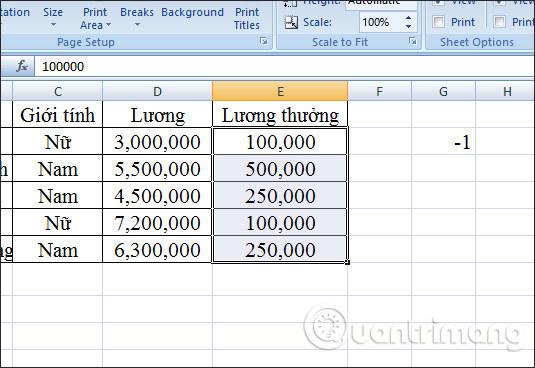Select the cell with 4,500,000
This screenshot has height=368, width=535.
157,195
